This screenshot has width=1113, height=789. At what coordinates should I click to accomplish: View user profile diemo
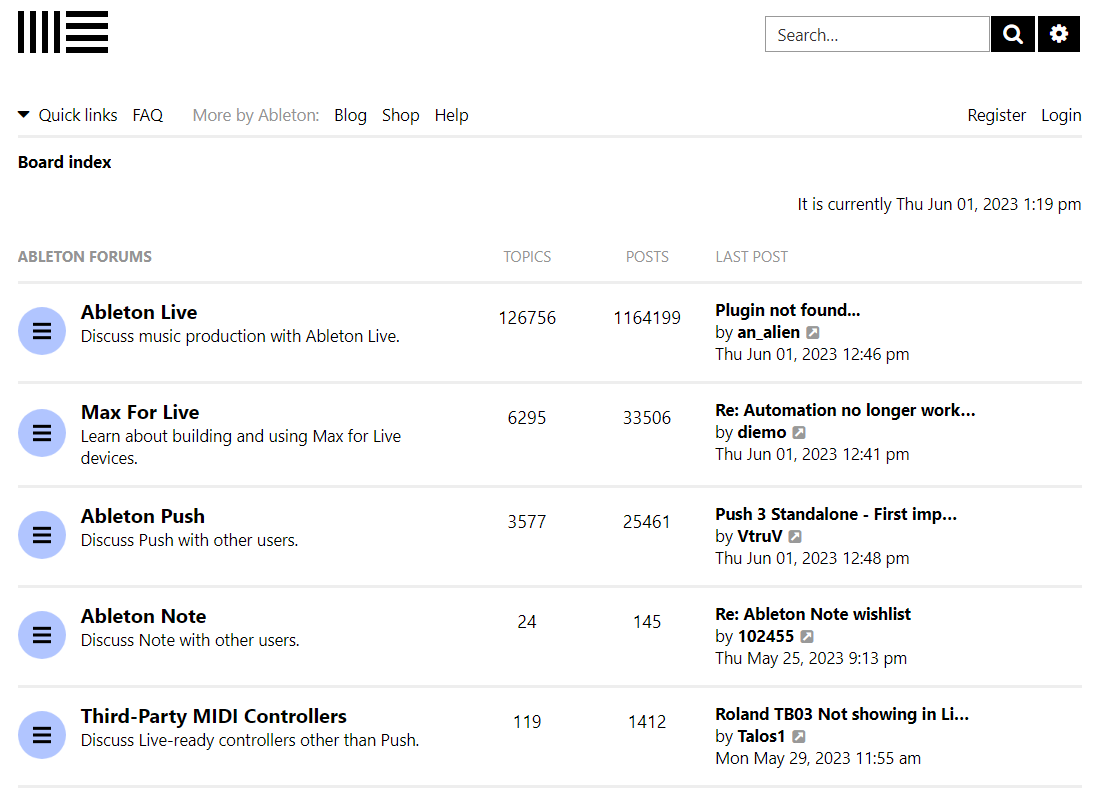coord(762,433)
